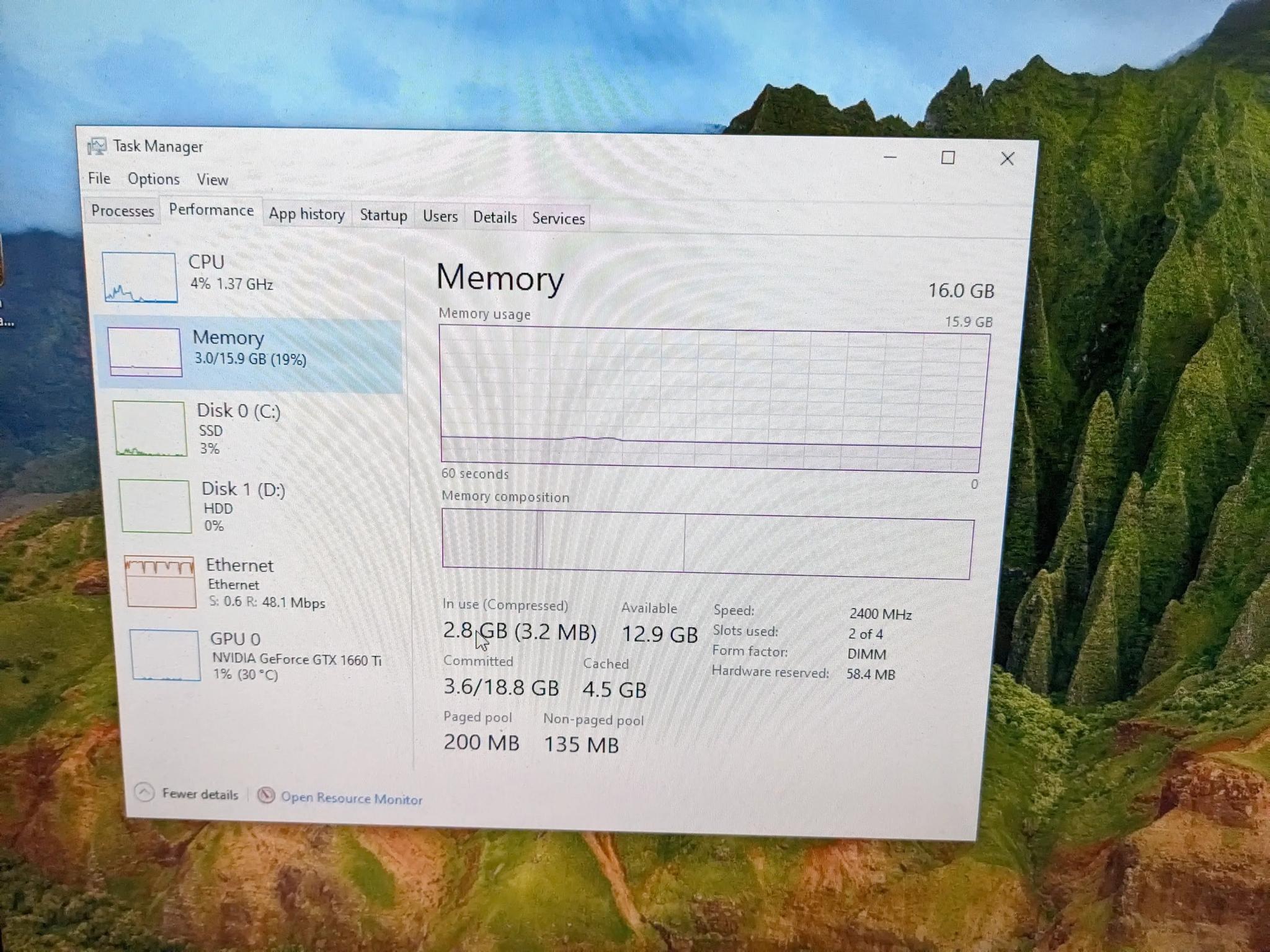This screenshot has width=1270, height=952.
Task: Open Resource Monitor link
Action: (351, 798)
